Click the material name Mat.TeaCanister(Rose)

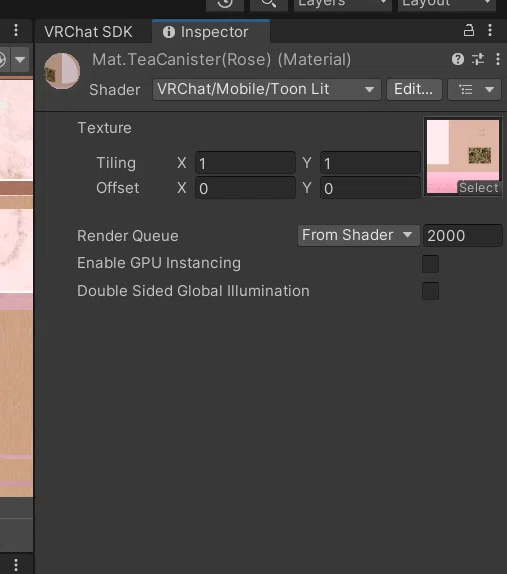point(182,59)
